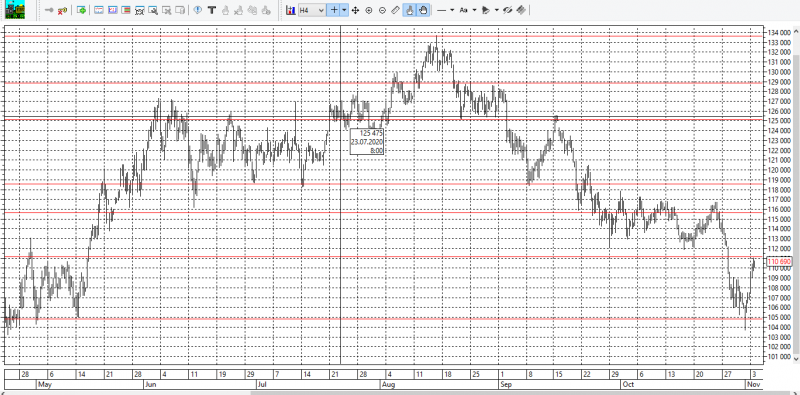Click the four-arrow move chart icon
The height and width of the screenshot is (395, 800).
355,10
